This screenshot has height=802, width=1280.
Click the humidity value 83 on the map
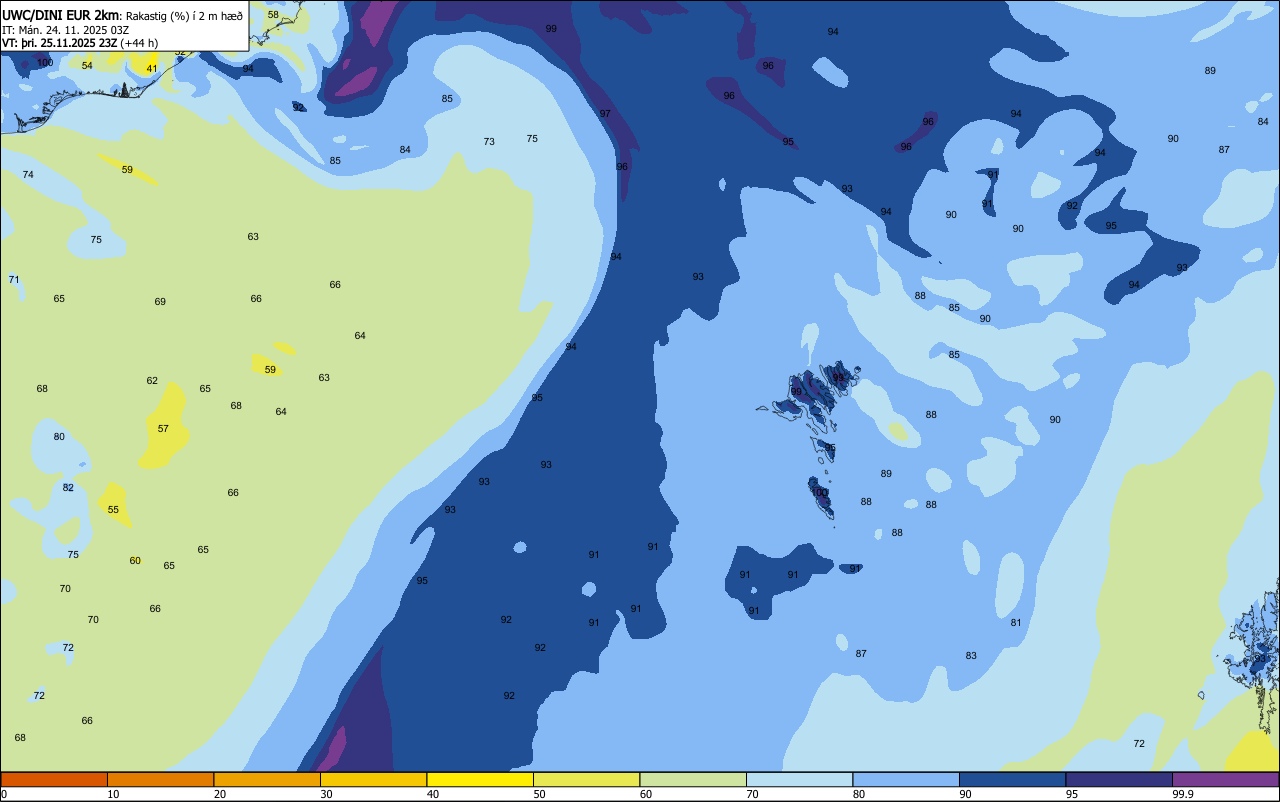971,656
